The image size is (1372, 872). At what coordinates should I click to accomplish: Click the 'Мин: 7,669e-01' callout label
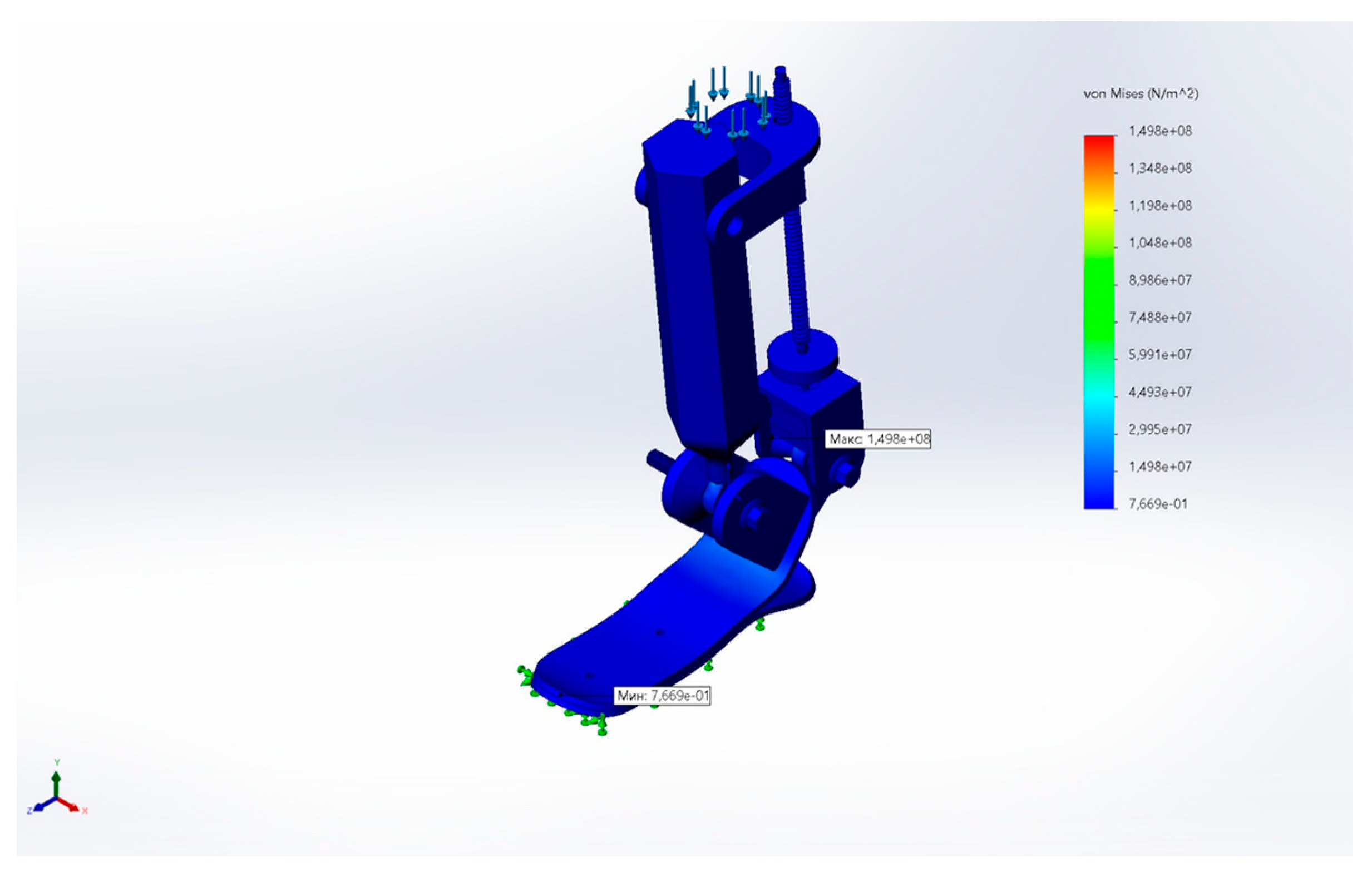pos(662,696)
